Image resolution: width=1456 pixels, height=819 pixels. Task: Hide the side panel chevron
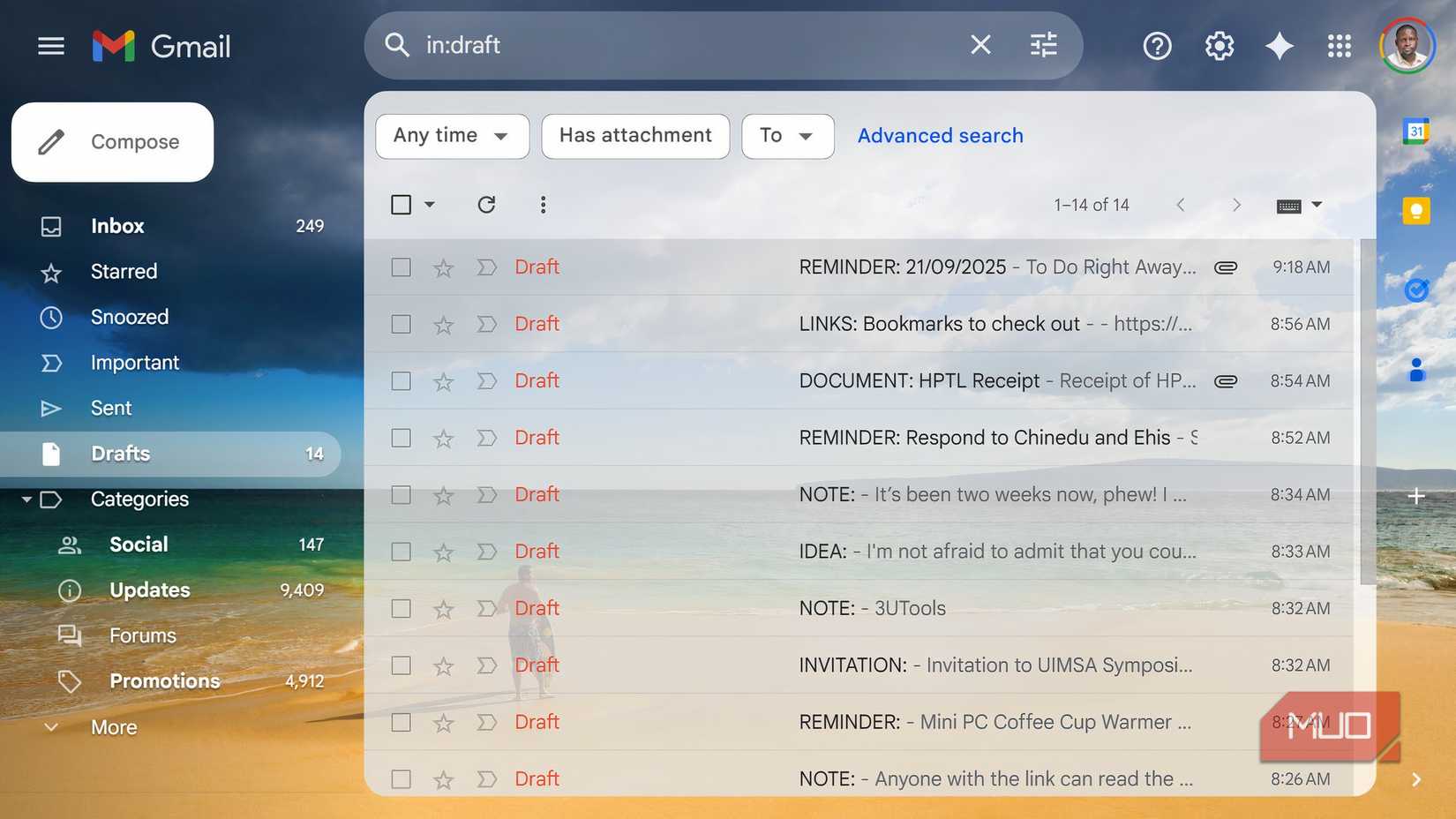1416,779
